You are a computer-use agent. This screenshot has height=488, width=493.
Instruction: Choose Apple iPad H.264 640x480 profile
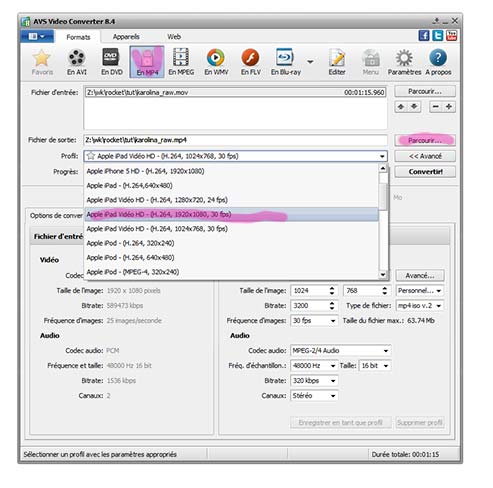(231, 185)
